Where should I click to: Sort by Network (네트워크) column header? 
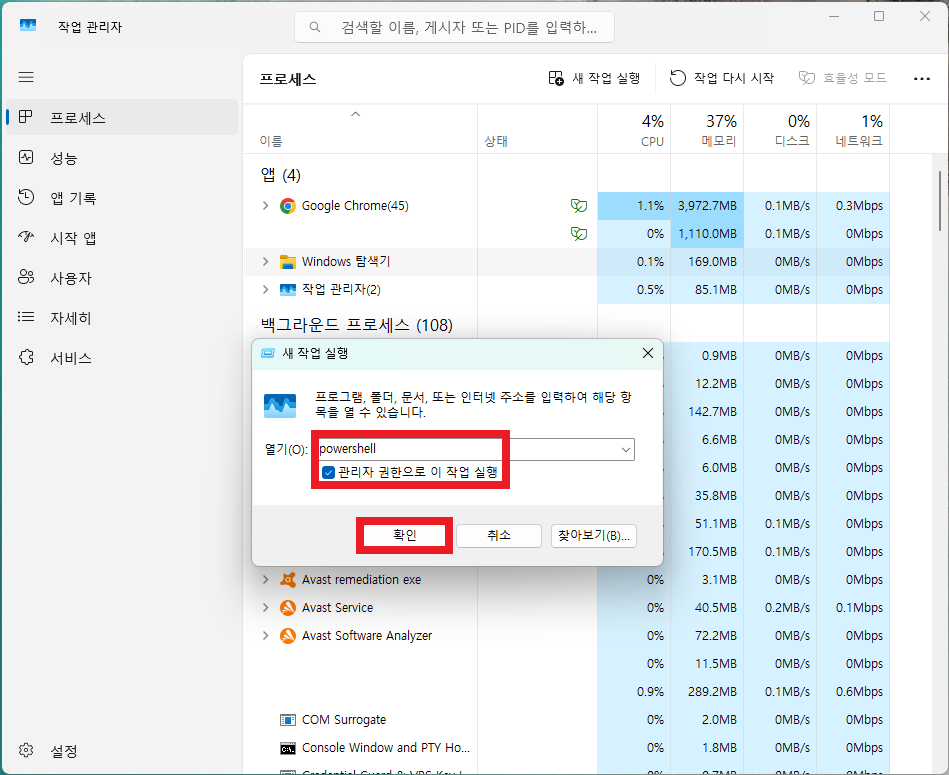pyautogui.click(x=853, y=129)
